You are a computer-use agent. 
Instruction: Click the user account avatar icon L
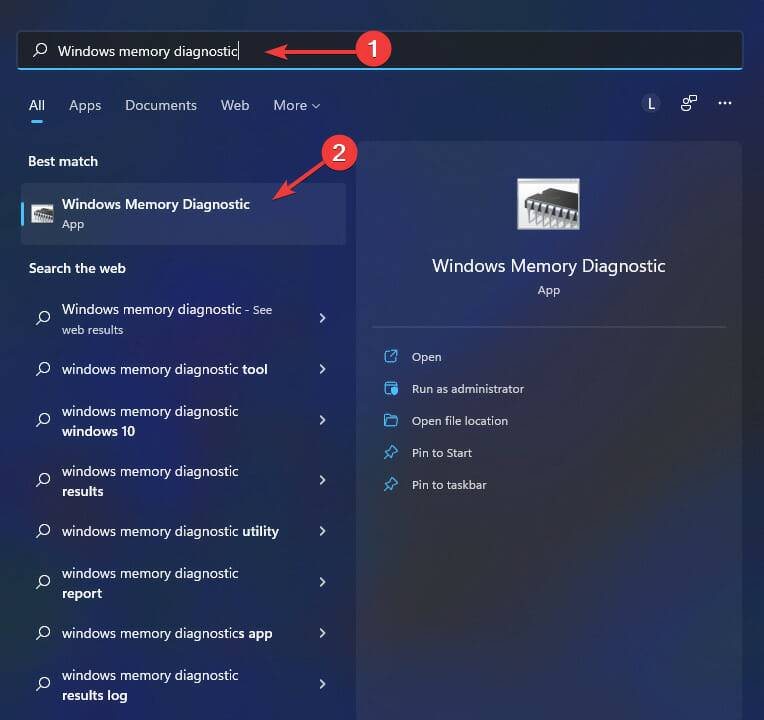(x=651, y=104)
